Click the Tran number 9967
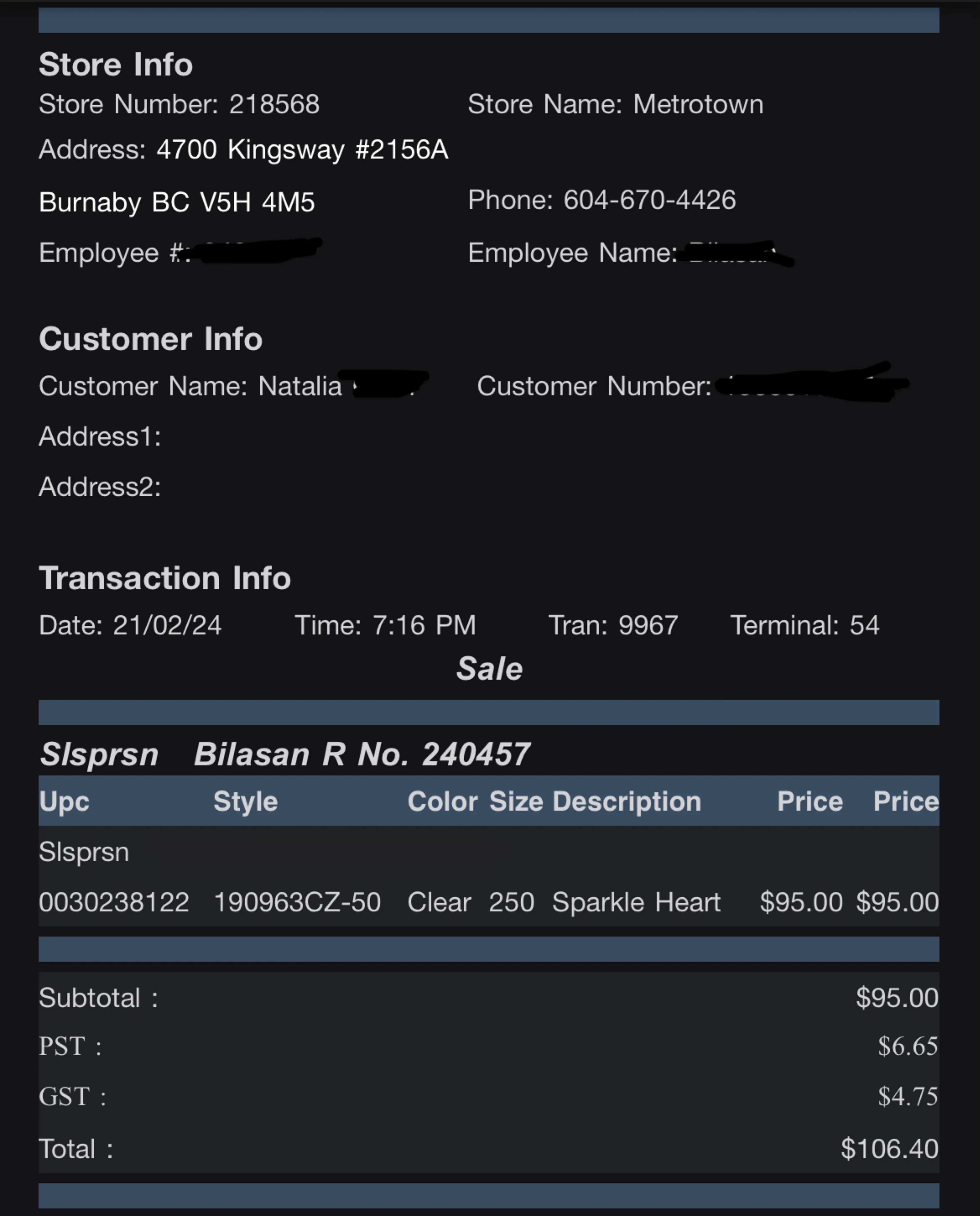The height and width of the screenshot is (1216, 980). [647, 626]
